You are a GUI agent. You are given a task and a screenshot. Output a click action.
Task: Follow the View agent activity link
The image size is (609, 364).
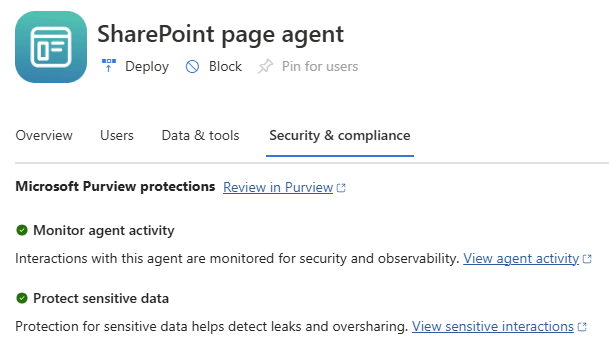(x=521, y=258)
